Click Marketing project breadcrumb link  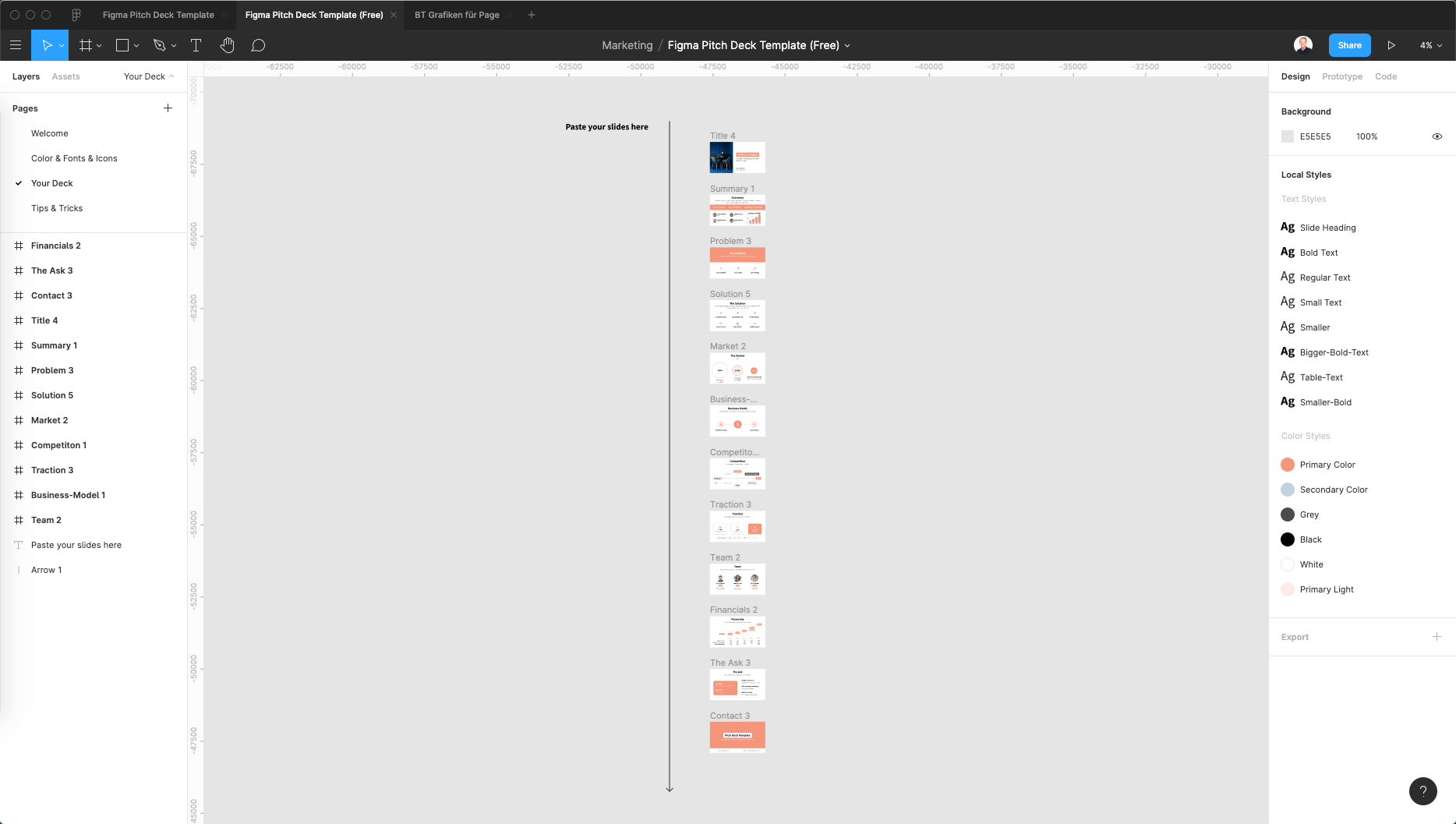627,45
